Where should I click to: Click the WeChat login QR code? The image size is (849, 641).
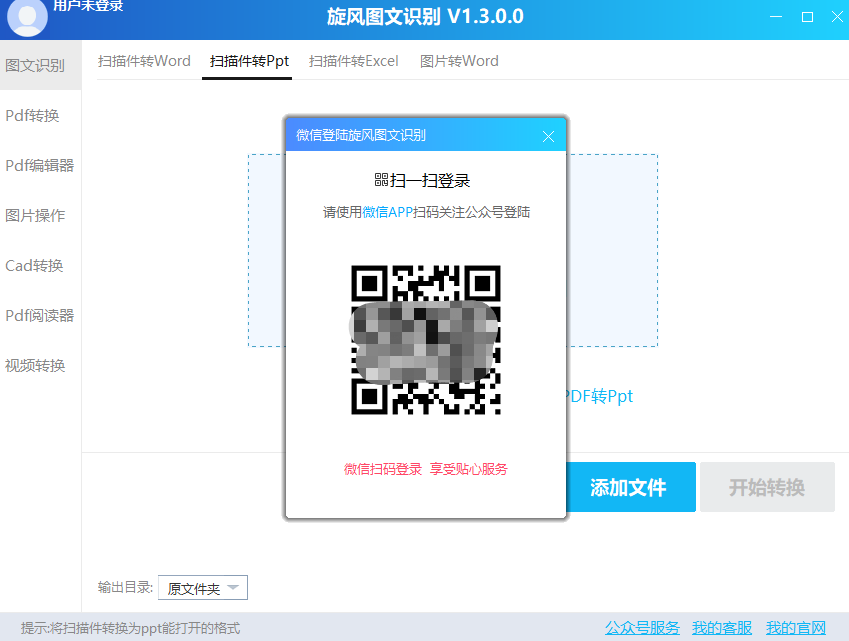coord(425,340)
